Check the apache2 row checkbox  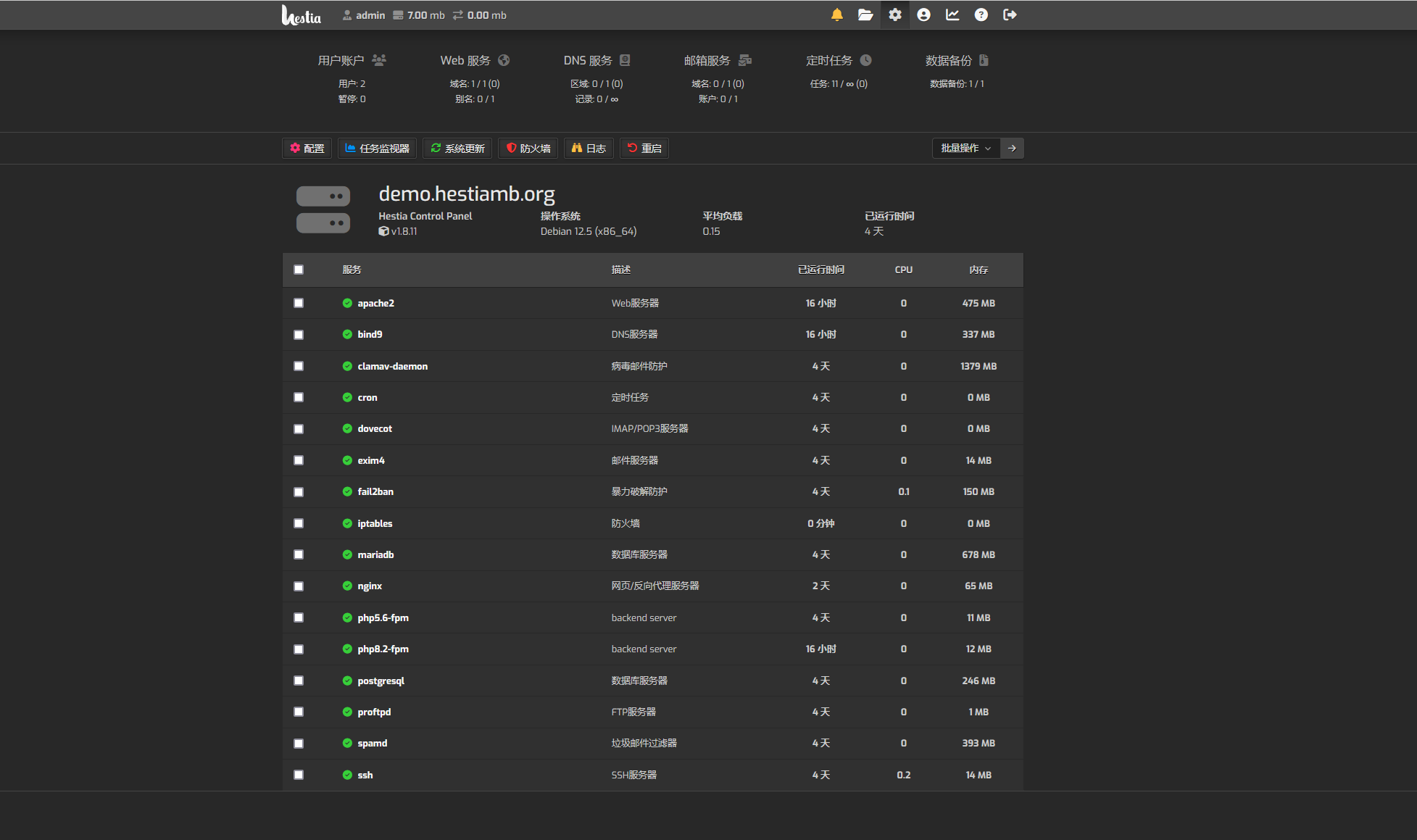[299, 303]
